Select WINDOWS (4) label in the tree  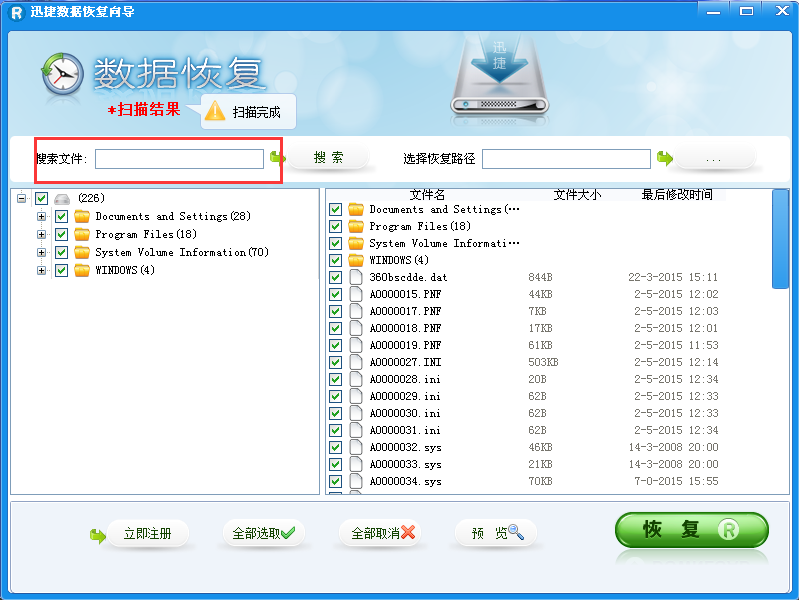pos(125,270)
